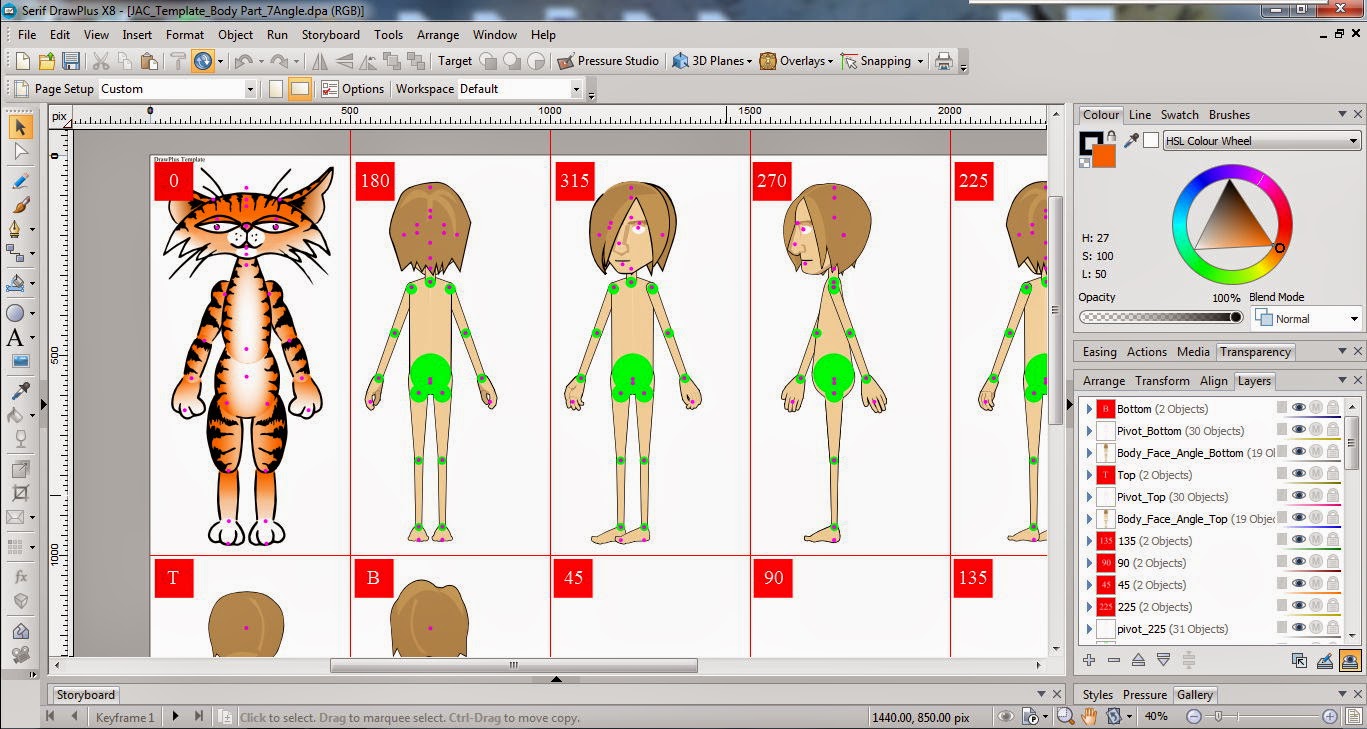
Task: Pick the Colour Picker eyedropper tool
Action: [20, 390]
